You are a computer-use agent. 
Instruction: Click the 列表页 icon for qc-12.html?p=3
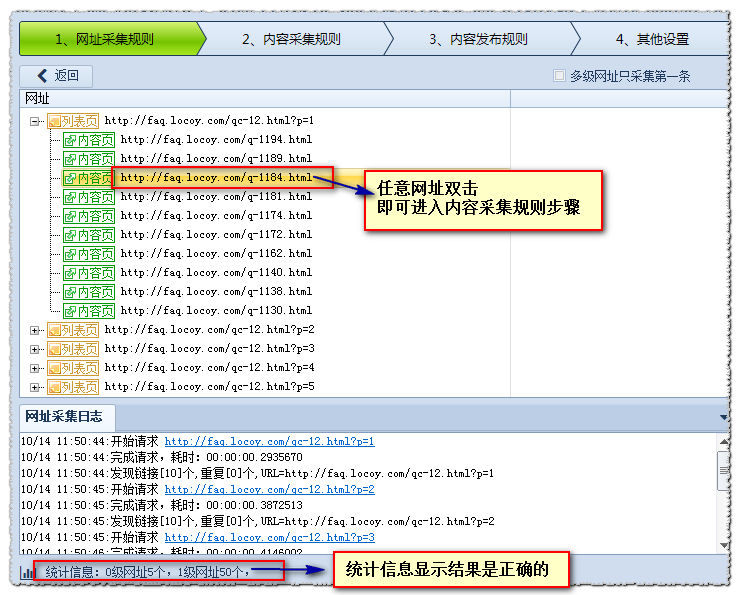pyautogui.click(x=73, y=349)
